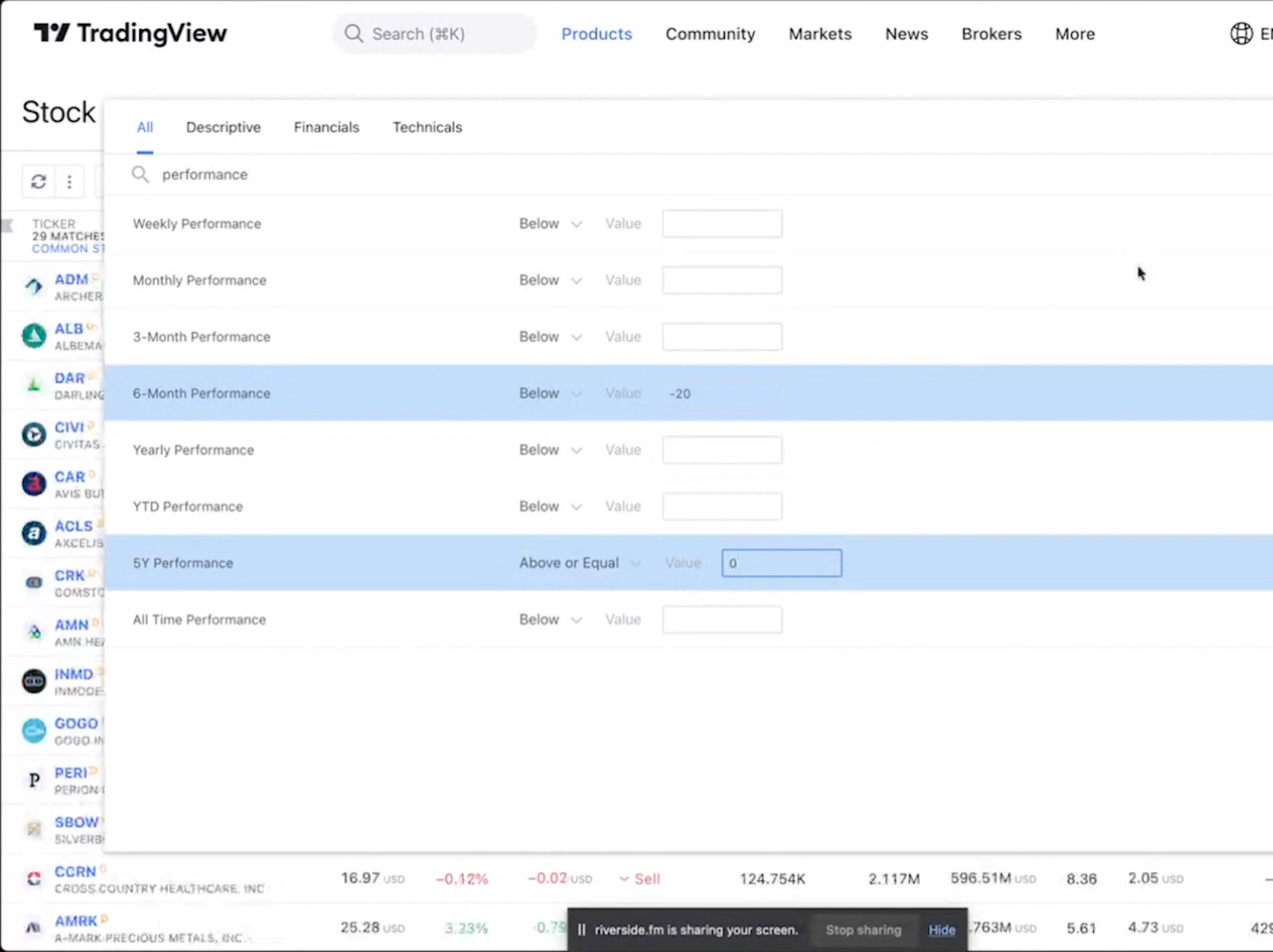Expand the 5Y Performance 'Above or Equal' dropdown
This screenshot has width=1273, height=952.
click(x=579, y=563)
